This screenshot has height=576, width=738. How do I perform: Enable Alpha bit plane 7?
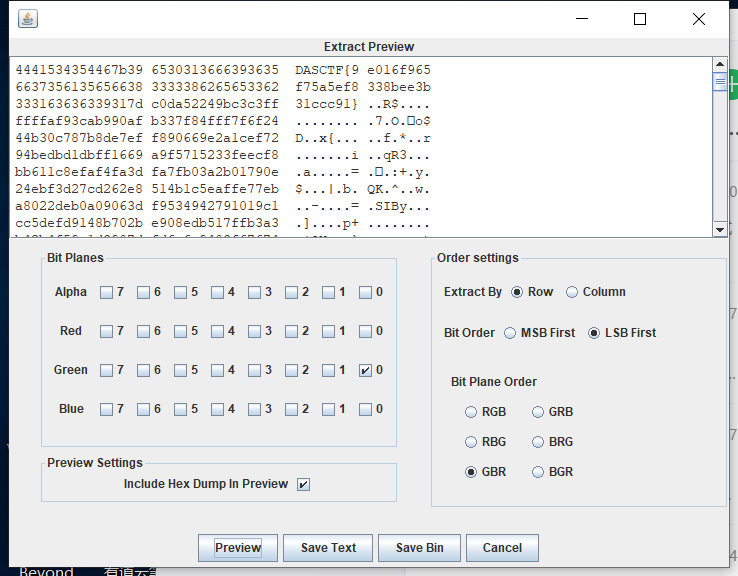coord(106,293)
